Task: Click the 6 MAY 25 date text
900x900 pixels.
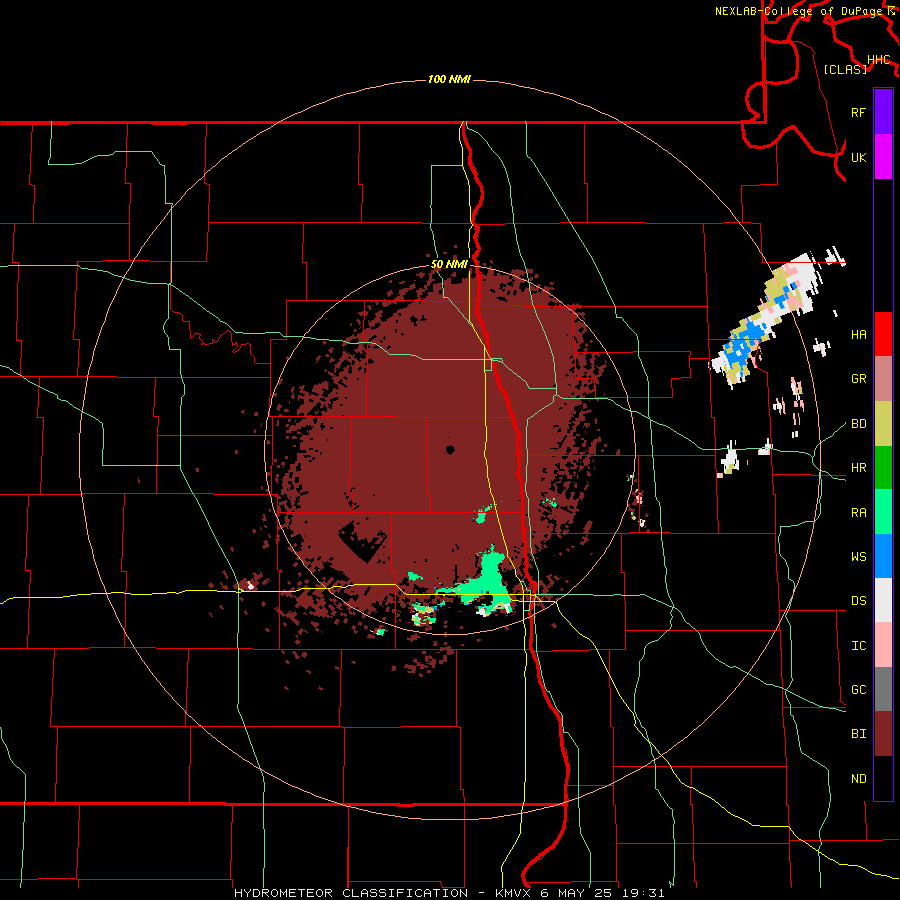Action: (574, 893)
